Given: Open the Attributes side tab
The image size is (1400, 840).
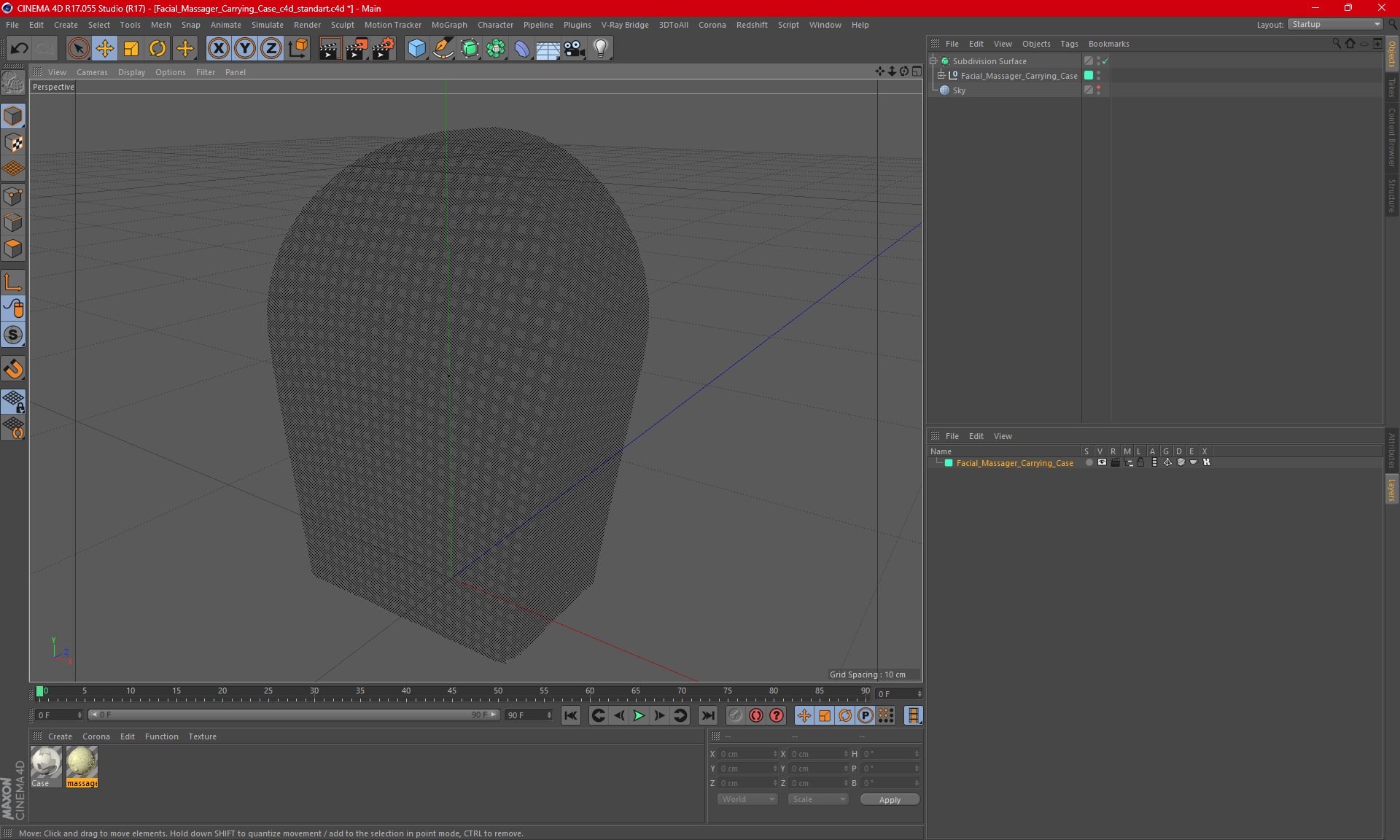Looking at the screenshot, I should (1391, 450).
